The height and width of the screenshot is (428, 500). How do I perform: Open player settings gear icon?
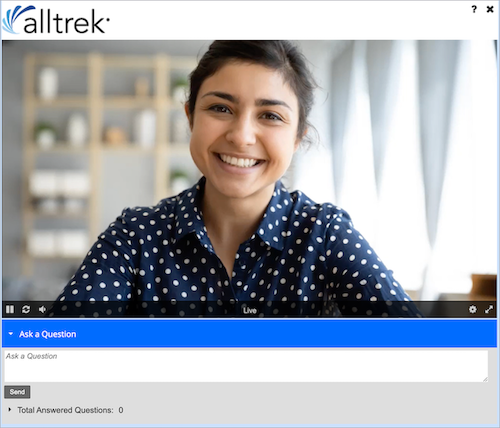coord(473,309)
